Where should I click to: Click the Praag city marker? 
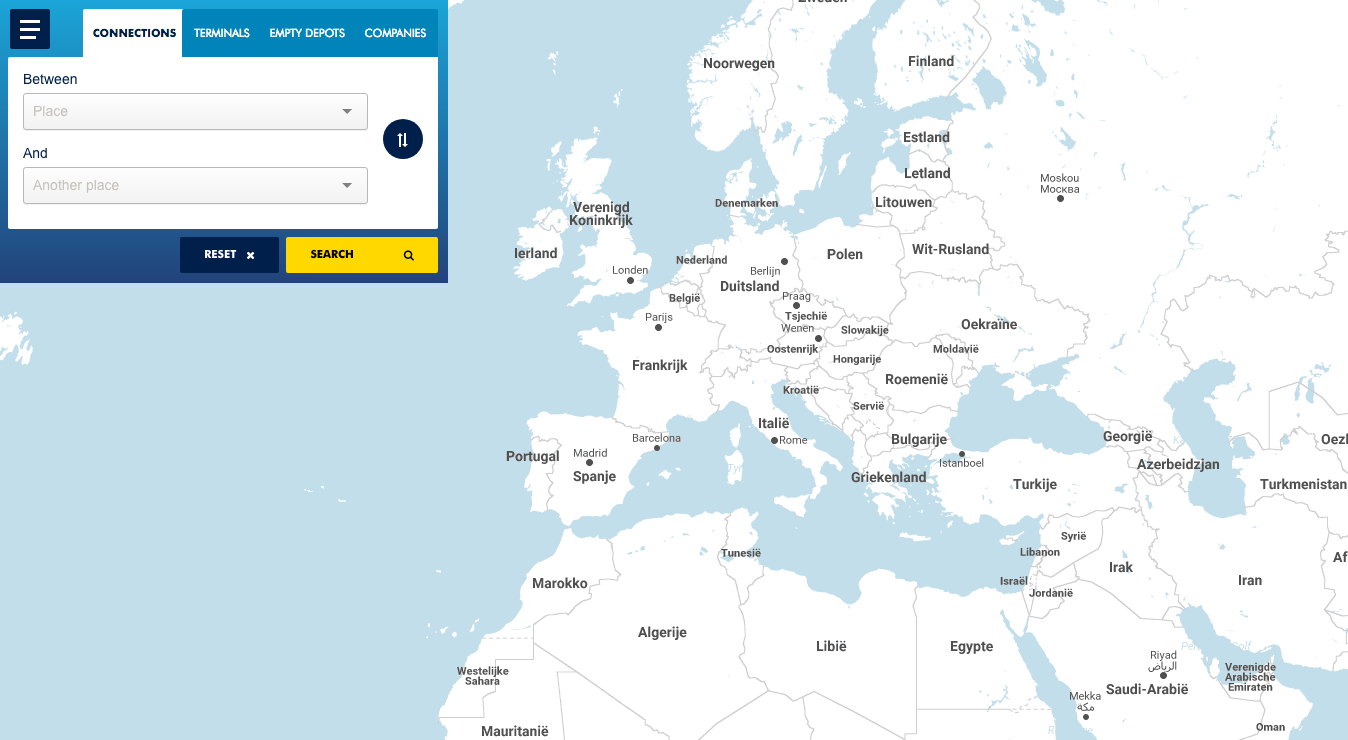coord(796,306)
